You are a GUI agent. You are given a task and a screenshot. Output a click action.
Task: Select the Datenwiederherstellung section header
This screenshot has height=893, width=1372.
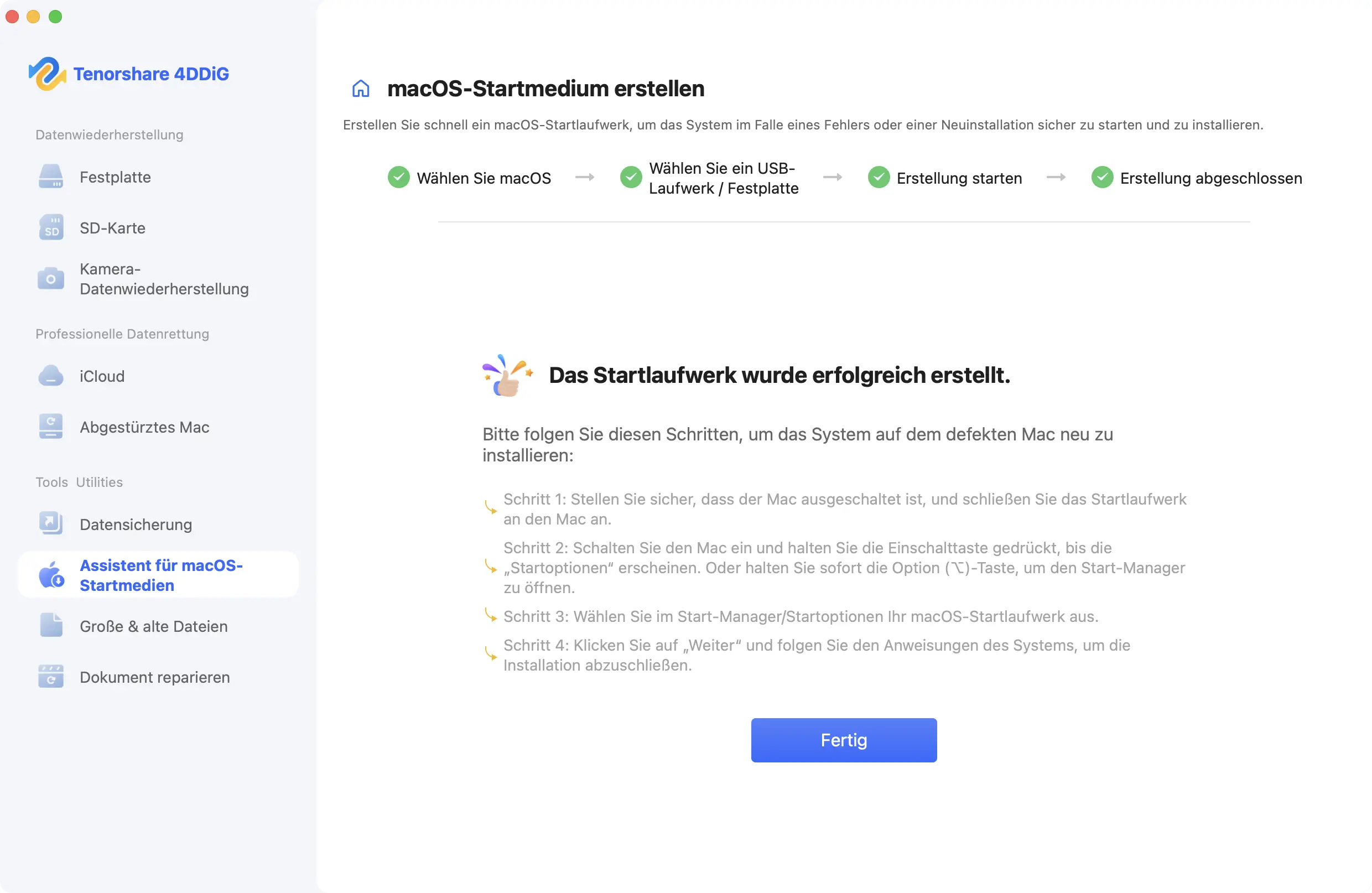pos(109,134)
